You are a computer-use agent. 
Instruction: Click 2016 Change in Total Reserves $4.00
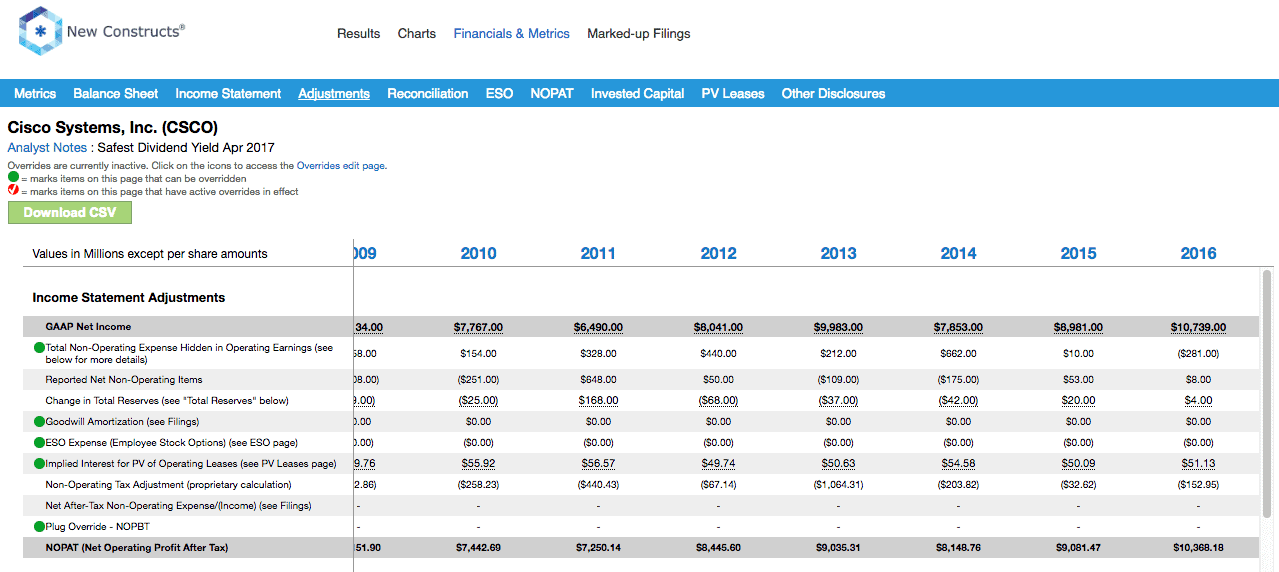point(1198,400)
